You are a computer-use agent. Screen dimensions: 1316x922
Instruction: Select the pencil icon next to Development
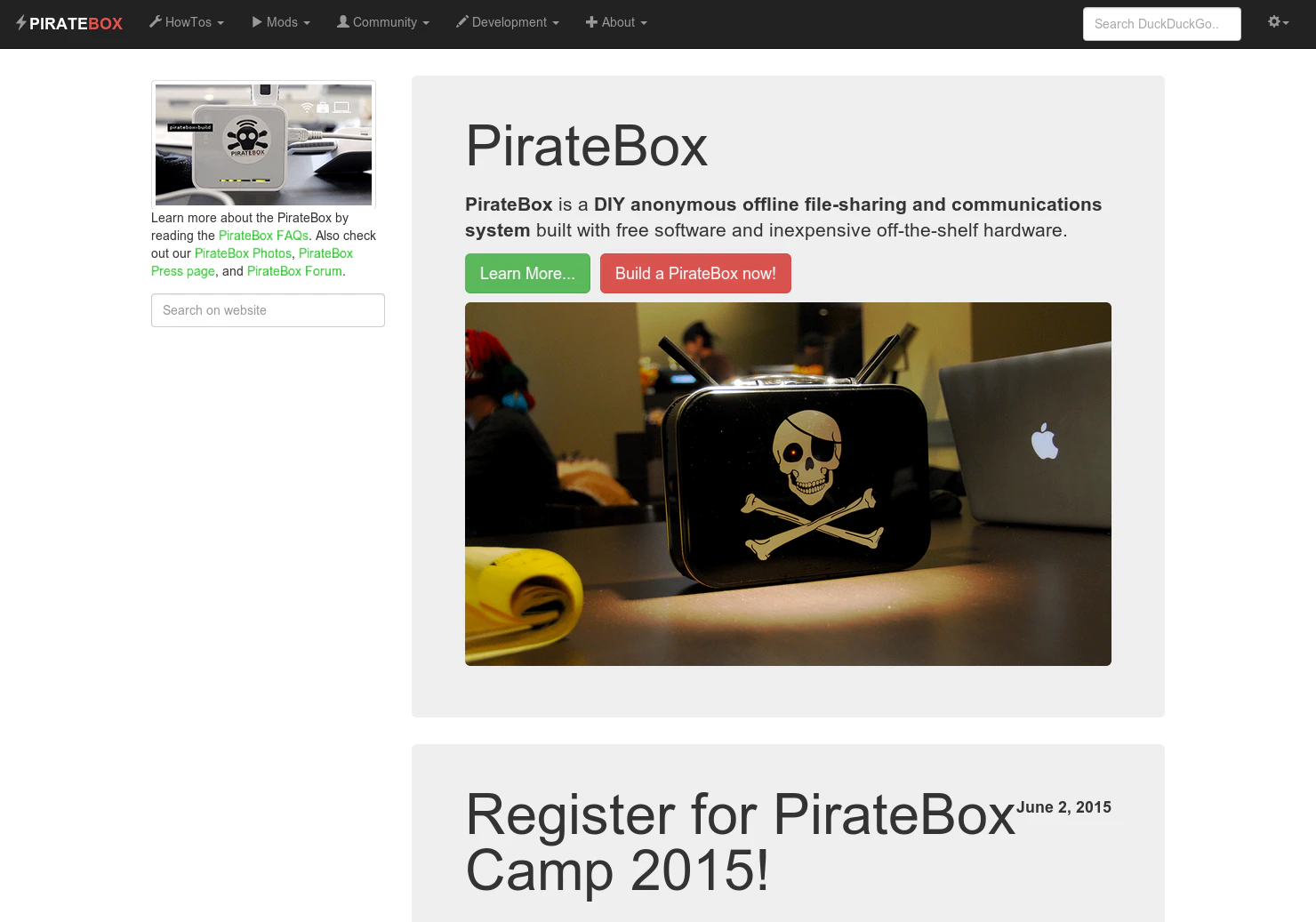point(463,22)
